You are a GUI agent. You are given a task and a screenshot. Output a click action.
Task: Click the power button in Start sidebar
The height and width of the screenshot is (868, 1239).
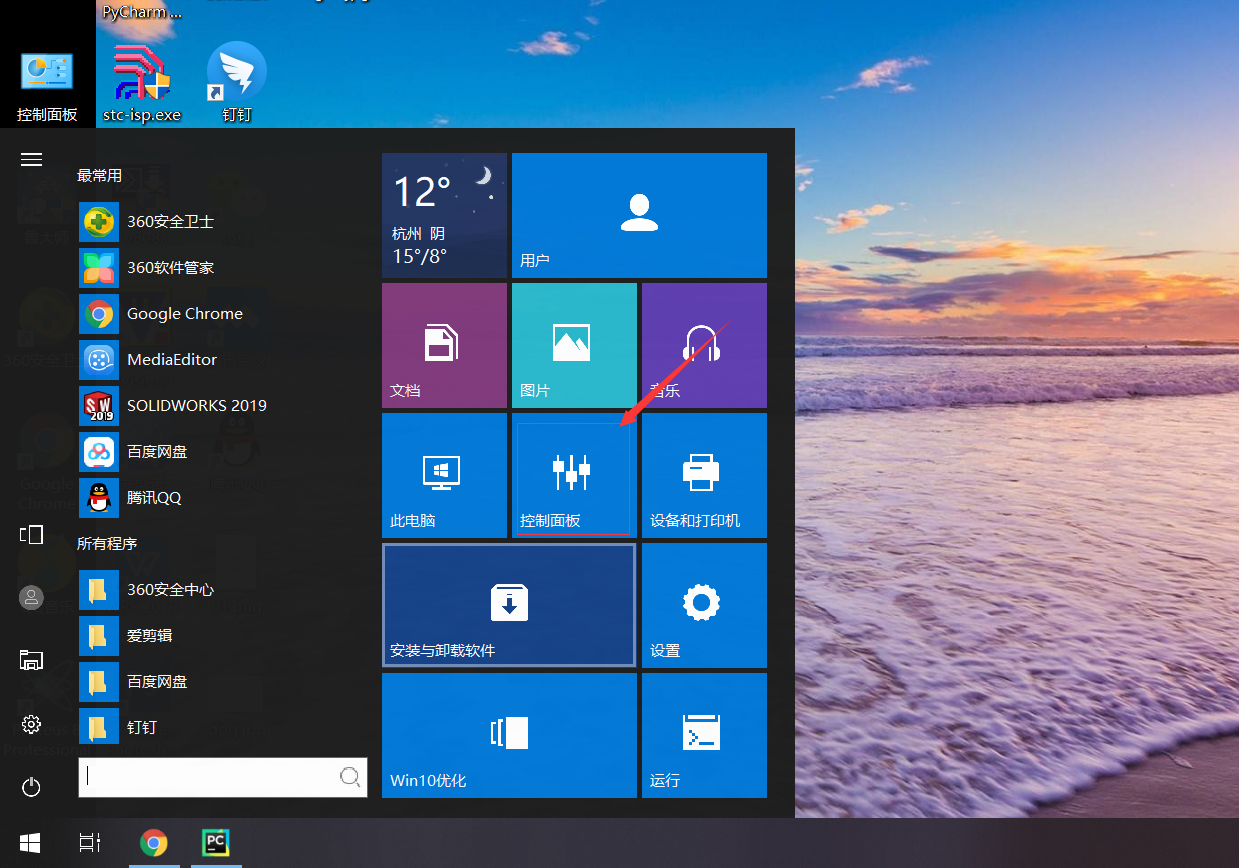click(31, 787)
